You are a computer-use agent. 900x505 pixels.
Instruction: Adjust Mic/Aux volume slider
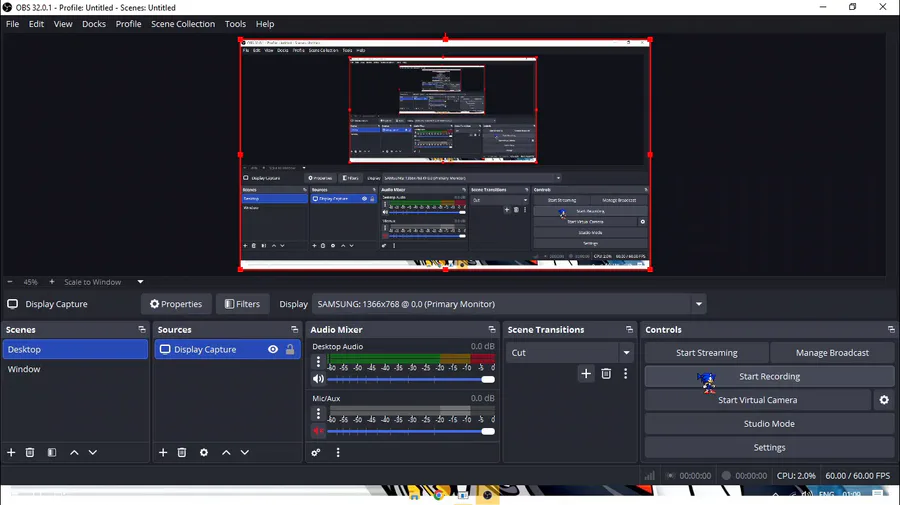click(x=411, y=431)
